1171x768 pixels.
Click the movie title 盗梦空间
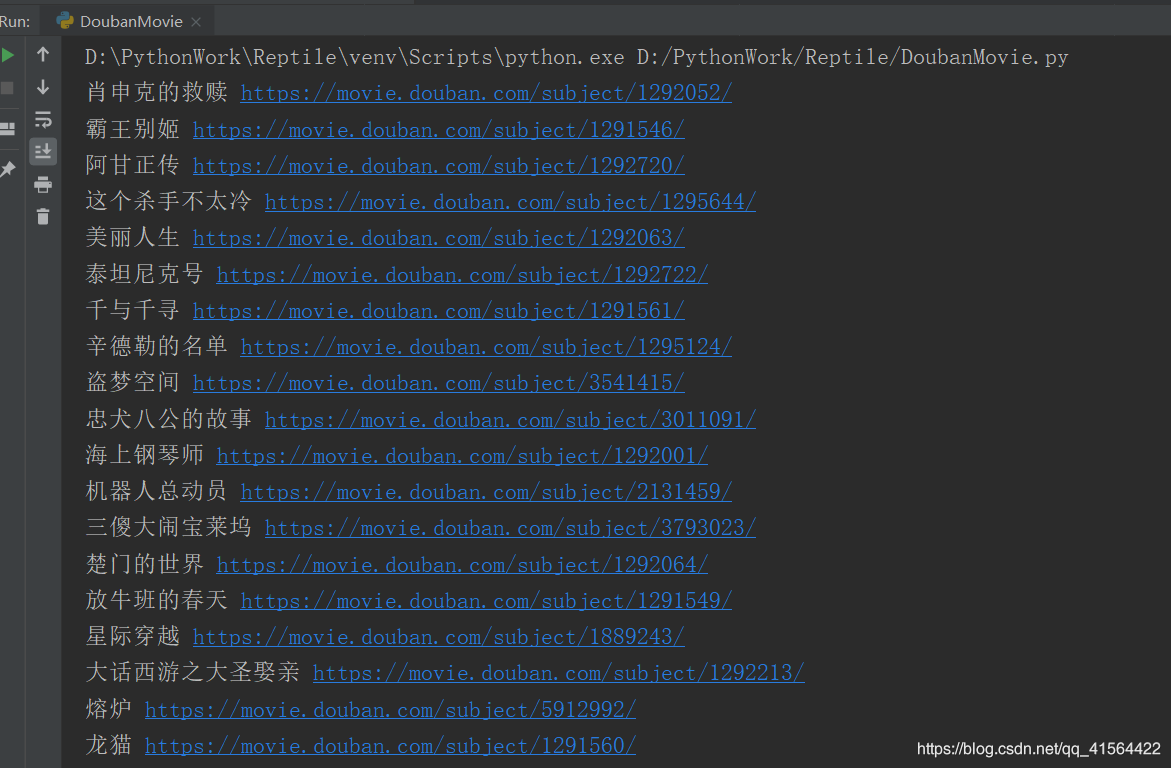pyautogui.click(x=133, y=383)
